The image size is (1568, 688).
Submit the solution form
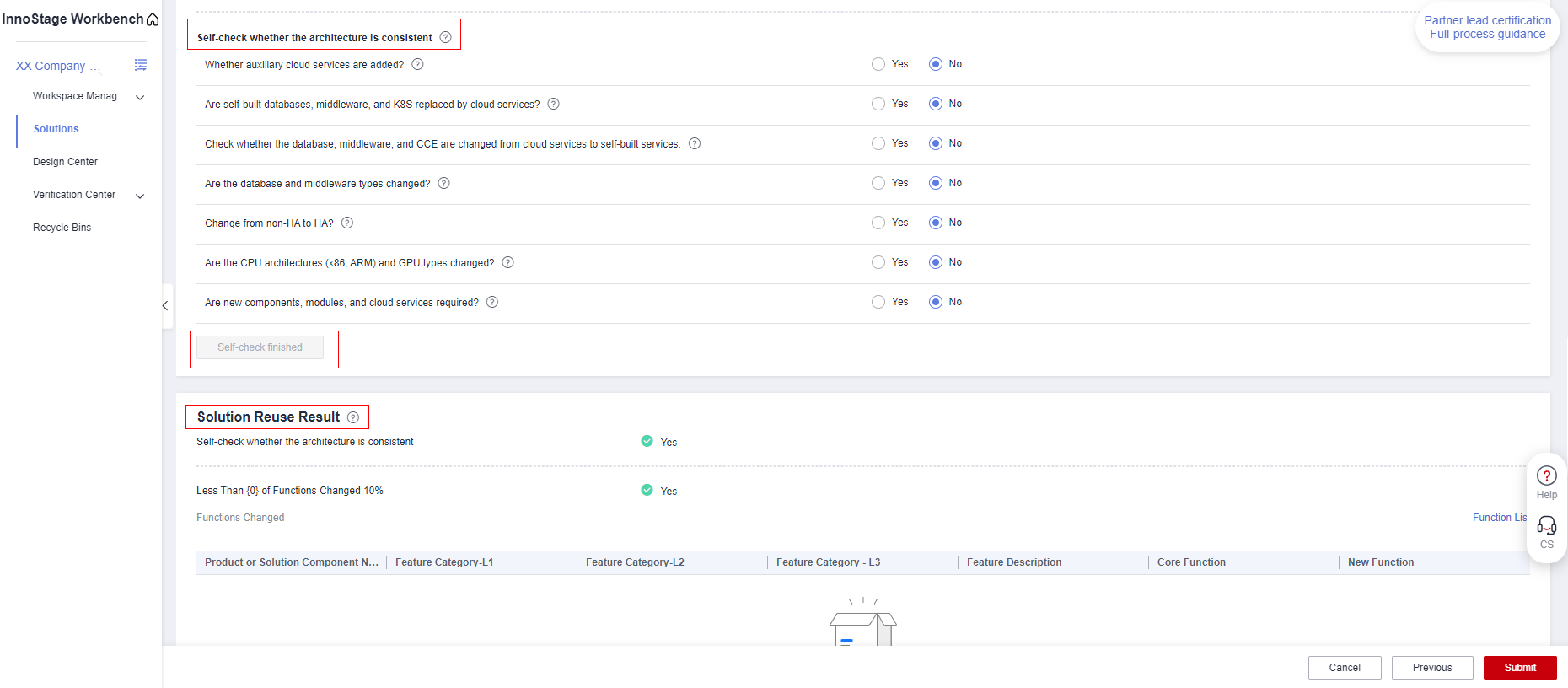coord(1520,668)
